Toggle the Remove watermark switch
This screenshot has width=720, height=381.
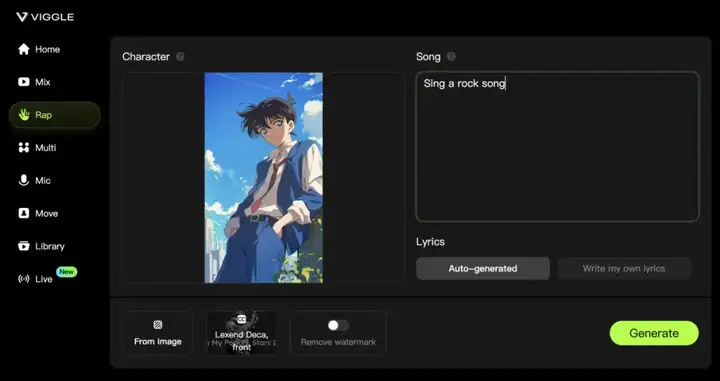338,325
